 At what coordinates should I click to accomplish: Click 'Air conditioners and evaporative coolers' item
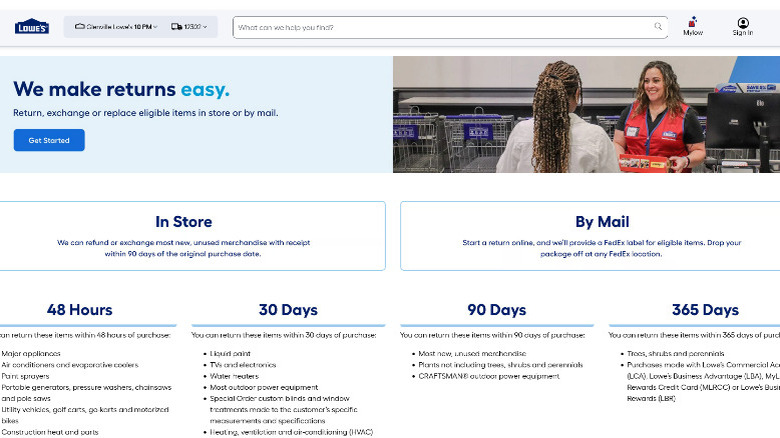(x=70, y=365)
